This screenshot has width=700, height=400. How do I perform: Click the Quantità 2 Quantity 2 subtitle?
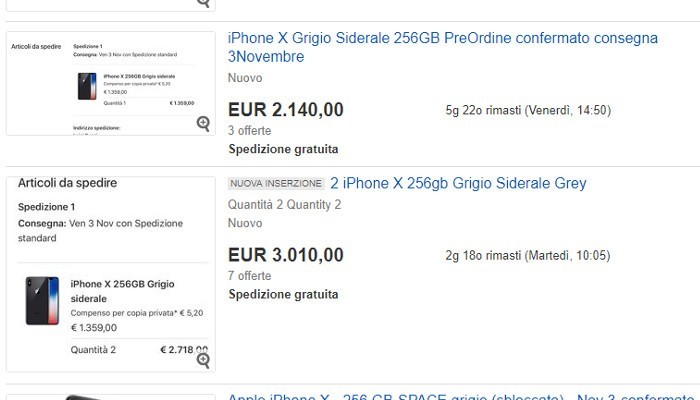coord(284,204)
